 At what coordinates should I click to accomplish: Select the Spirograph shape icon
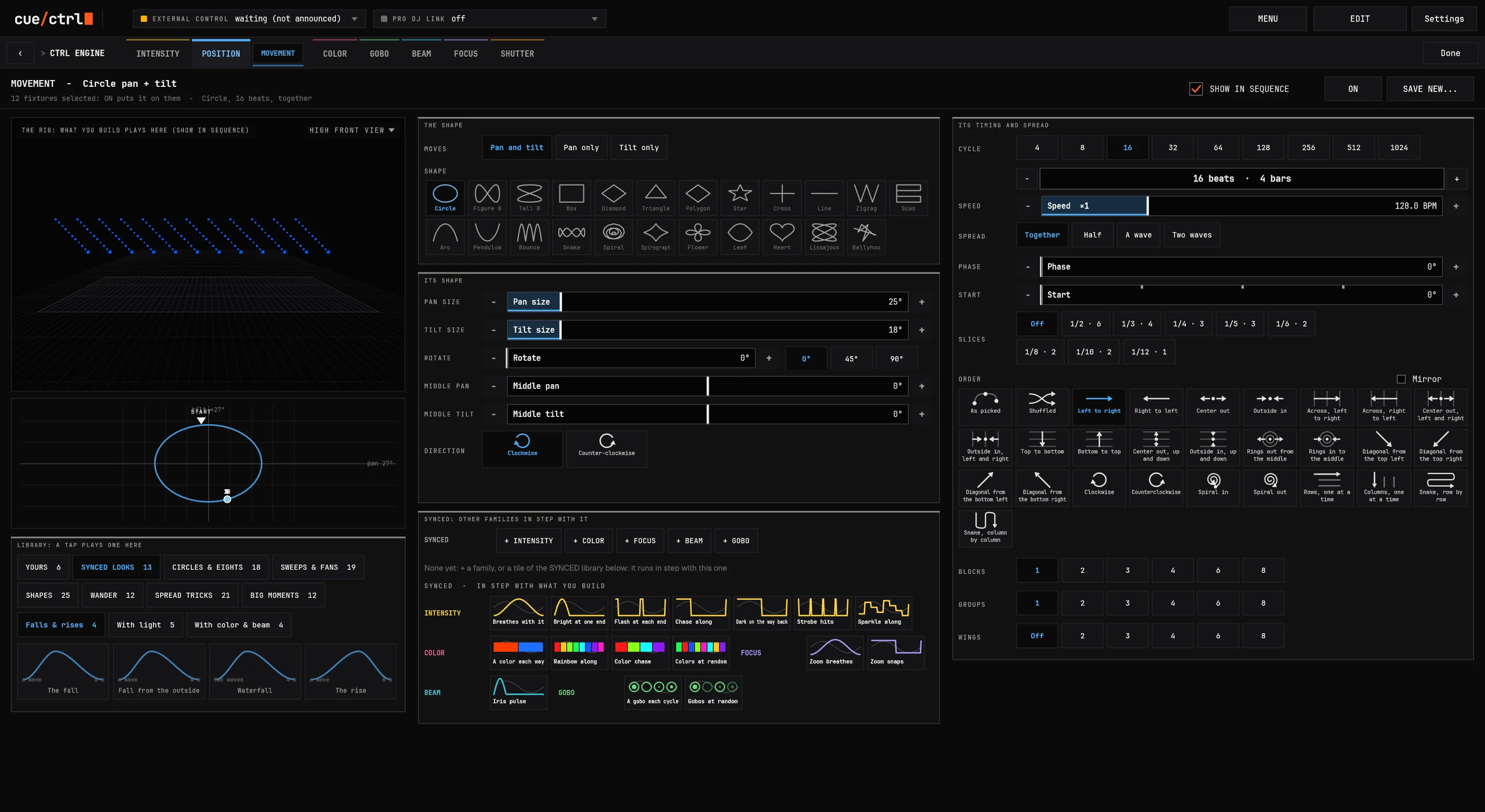[x=656, y=237]
